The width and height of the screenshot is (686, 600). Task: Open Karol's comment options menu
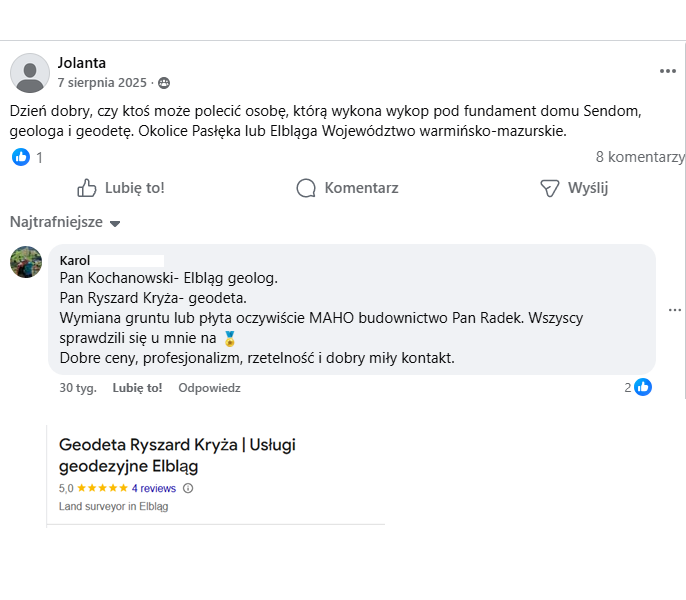tap(675, 310)
